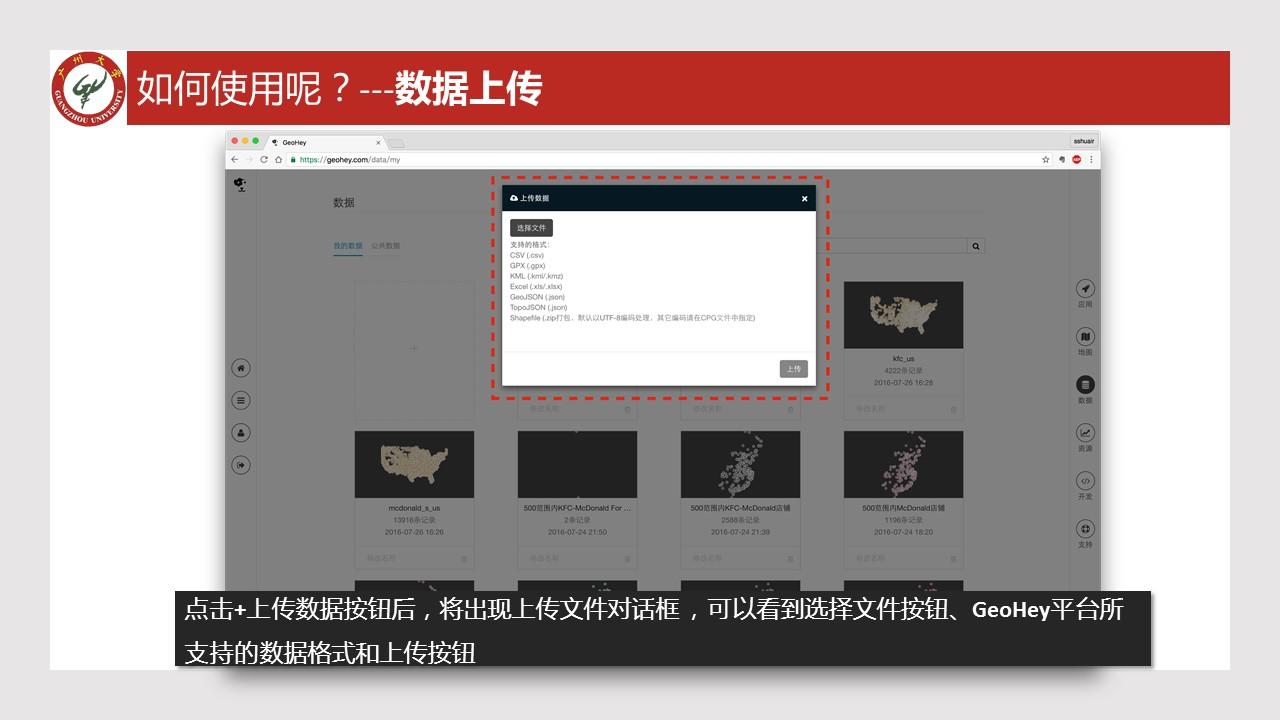The height and width of the screenshot is (720, 1280).
Task: Click the search magnifier button
Action: point(976,246)
